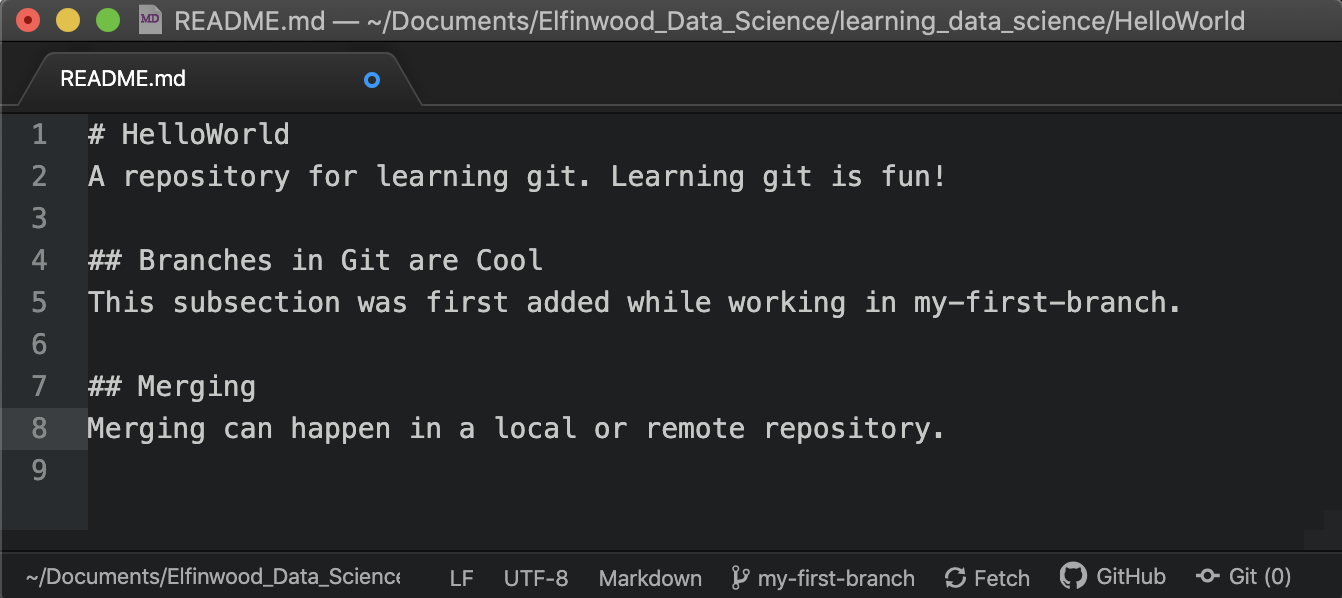Change the UTF-8 file encoding
This screenshot has width=1342, height=598.
tap(536, 578)
